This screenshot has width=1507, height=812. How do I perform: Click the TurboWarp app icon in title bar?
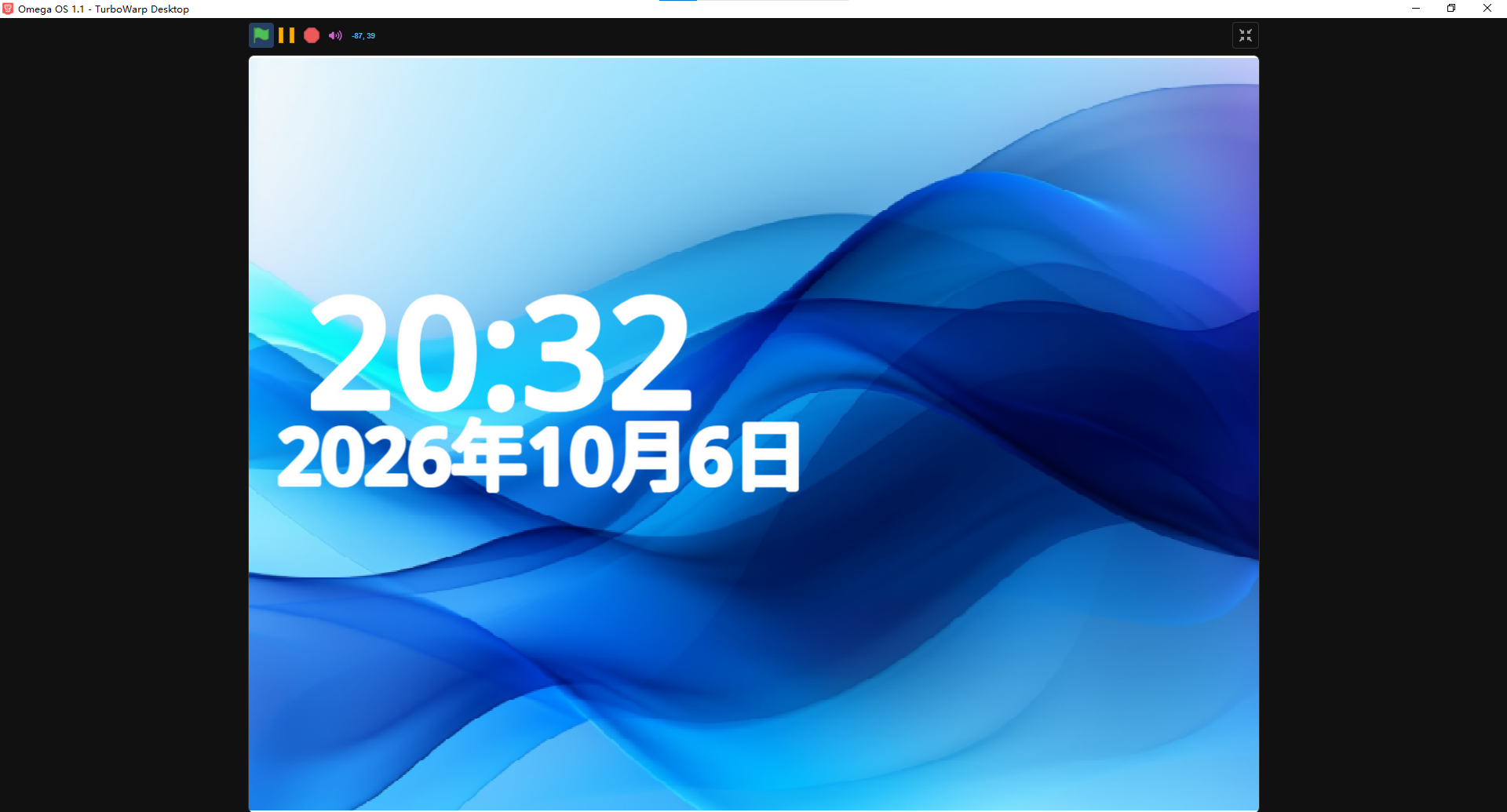[x=8, y=9]
